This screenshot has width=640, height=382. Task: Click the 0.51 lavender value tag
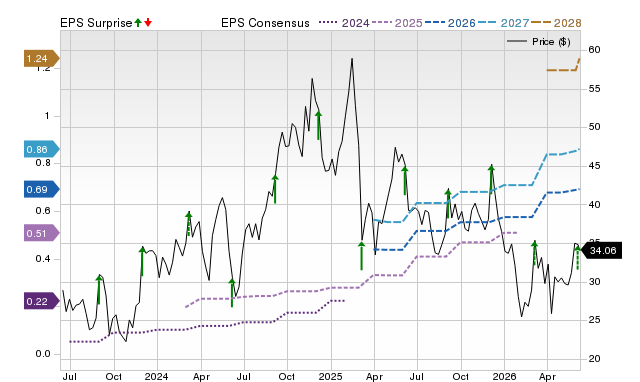coord(42,233)
